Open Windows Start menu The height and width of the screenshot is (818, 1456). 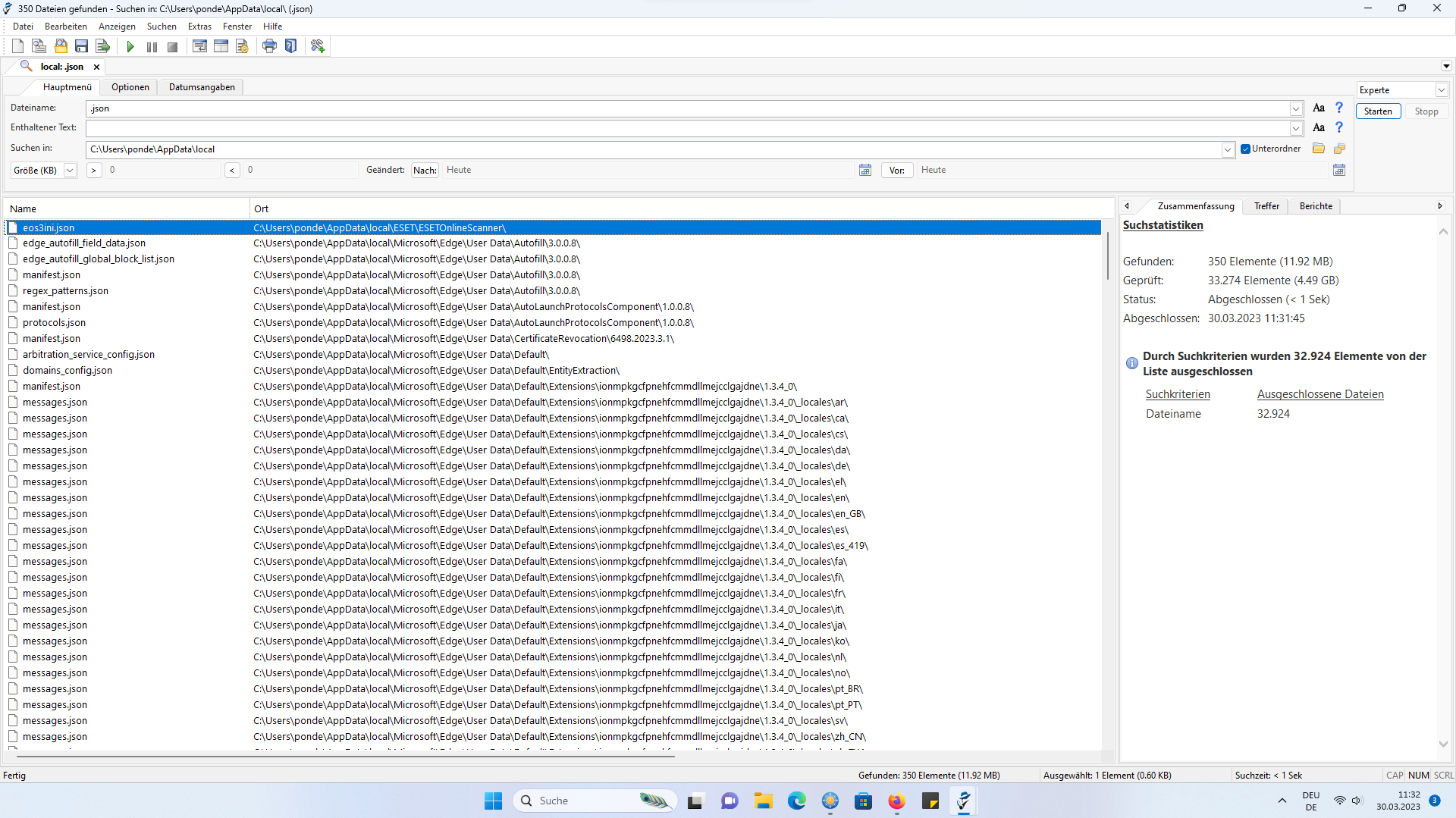493,801
